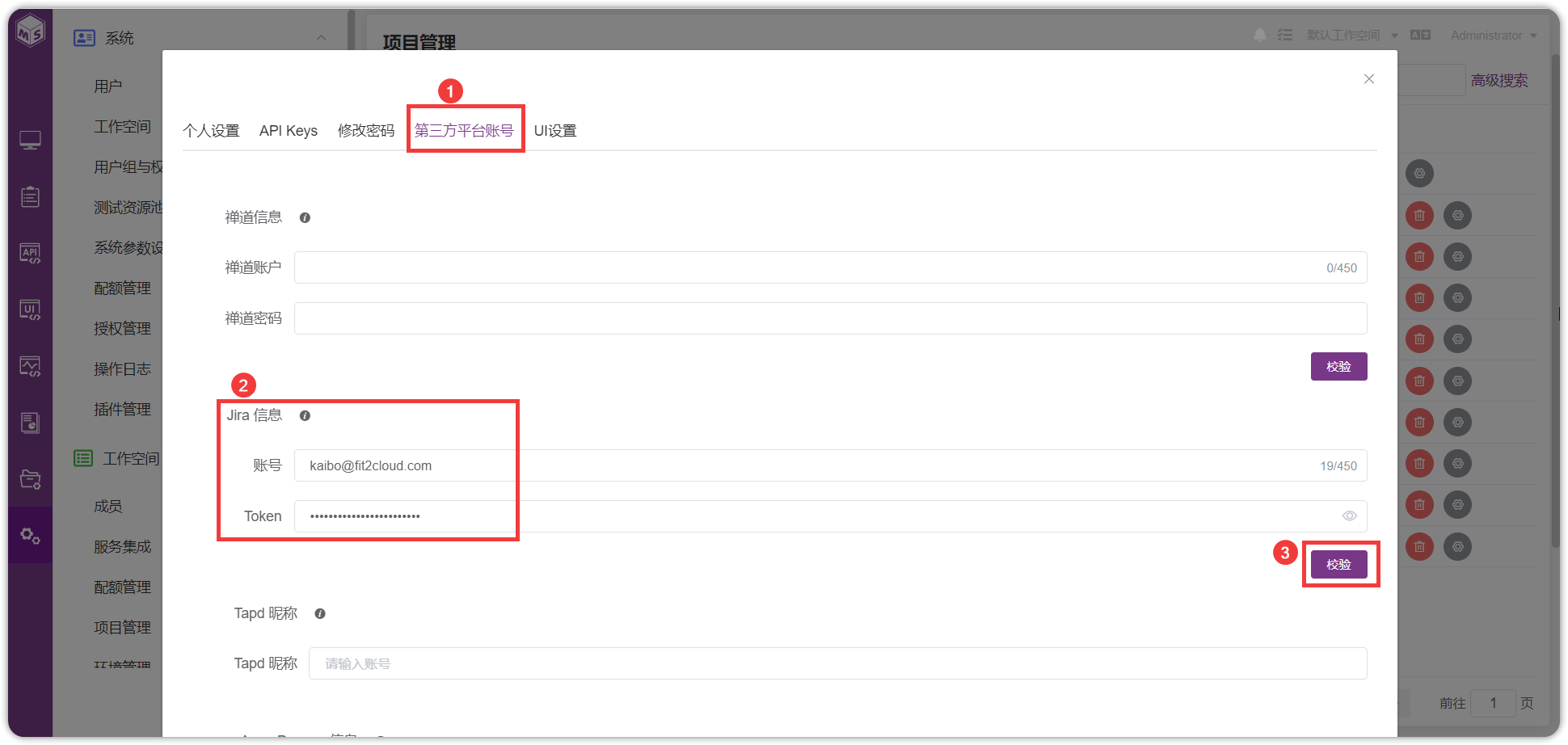Click the page number input box
This screenshot has width=1568, height=745.
click(1493, 703)
